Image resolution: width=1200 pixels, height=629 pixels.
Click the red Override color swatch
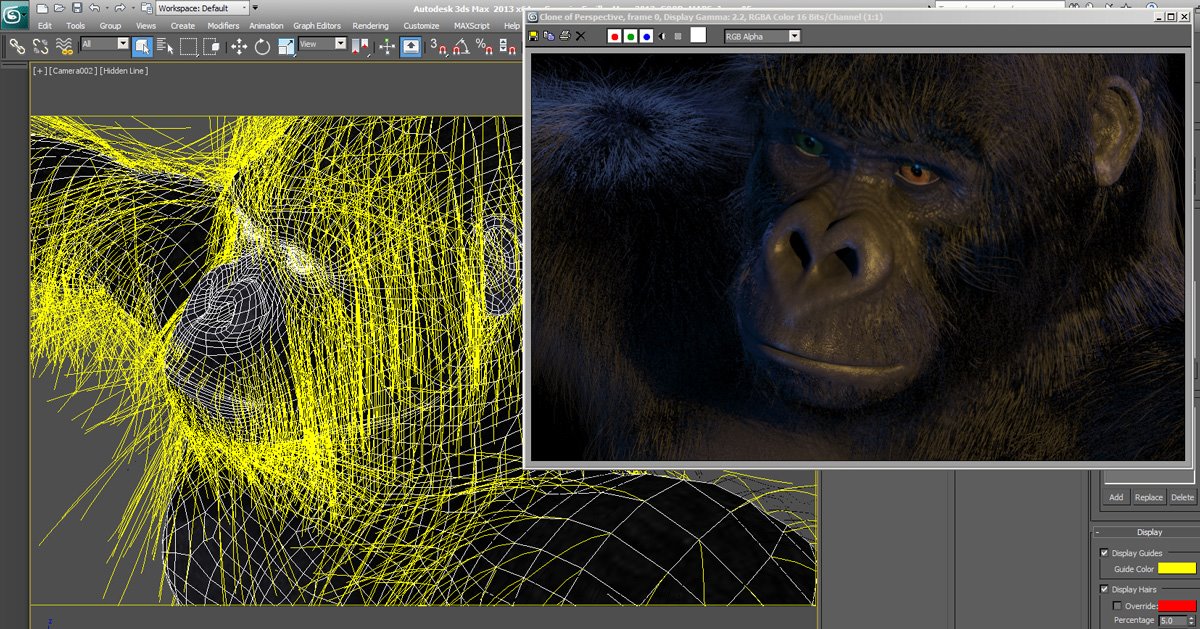coord(1177,605)
